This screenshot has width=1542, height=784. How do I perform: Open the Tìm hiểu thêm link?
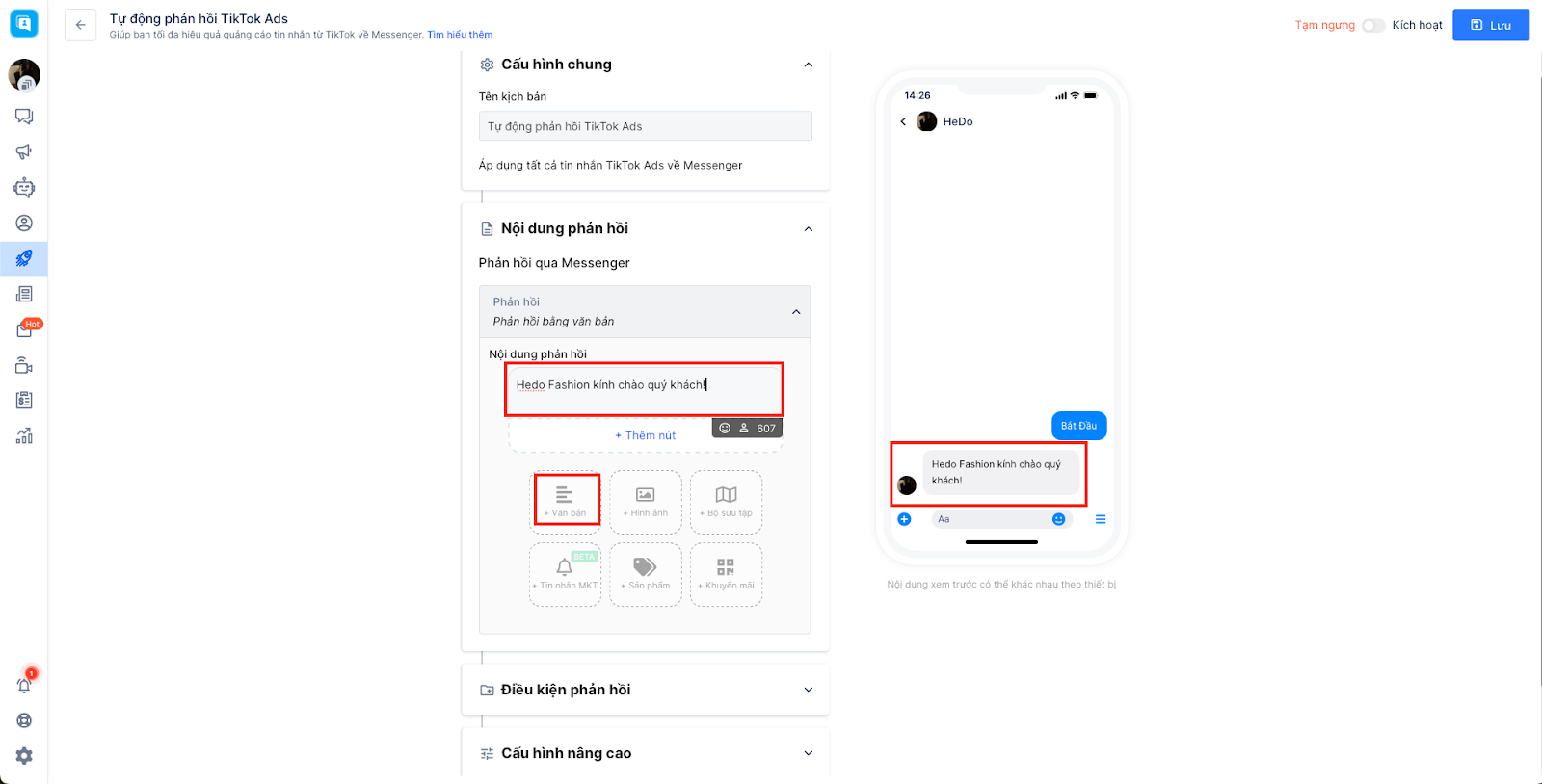(x=460, y=35)
